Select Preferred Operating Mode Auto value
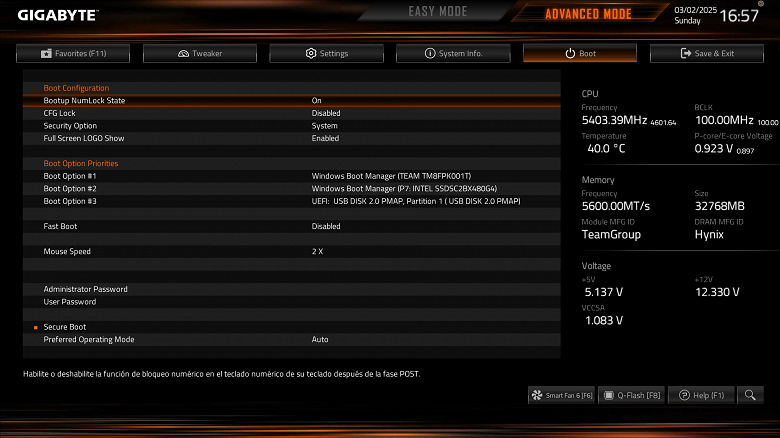 click(x=320, y=339)
